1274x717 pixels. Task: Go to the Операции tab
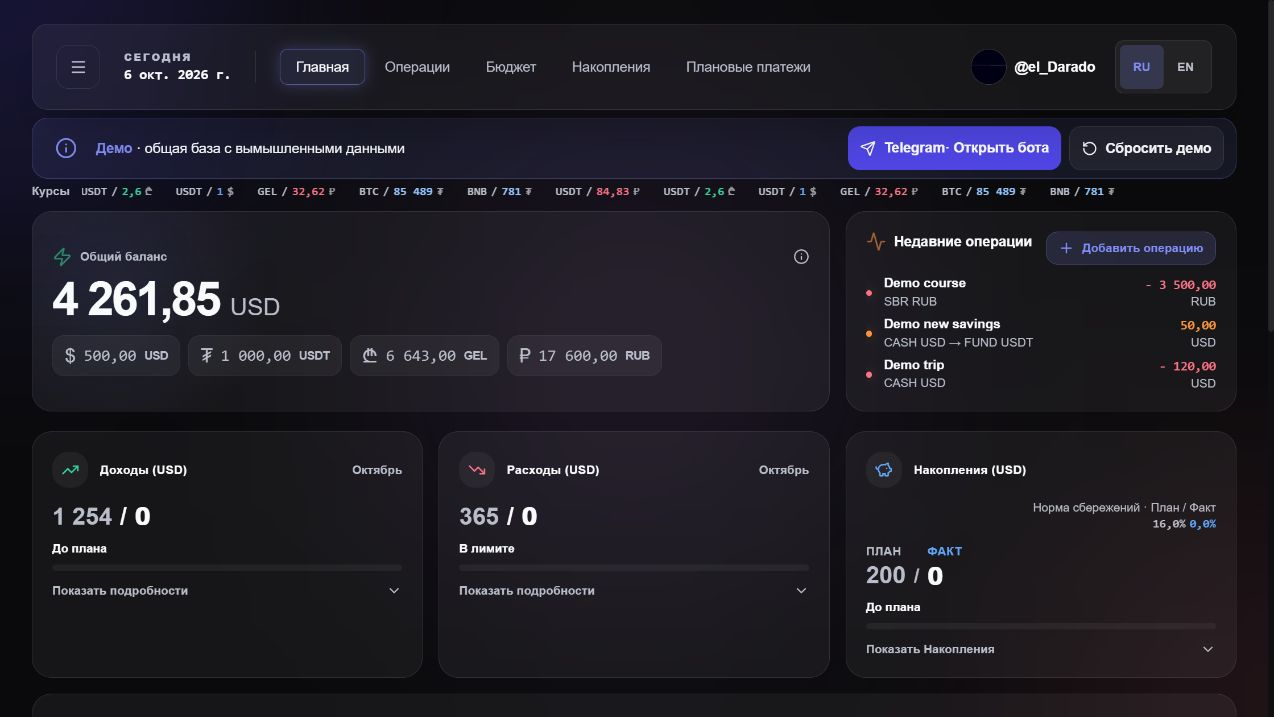click(x=417, y=67)
